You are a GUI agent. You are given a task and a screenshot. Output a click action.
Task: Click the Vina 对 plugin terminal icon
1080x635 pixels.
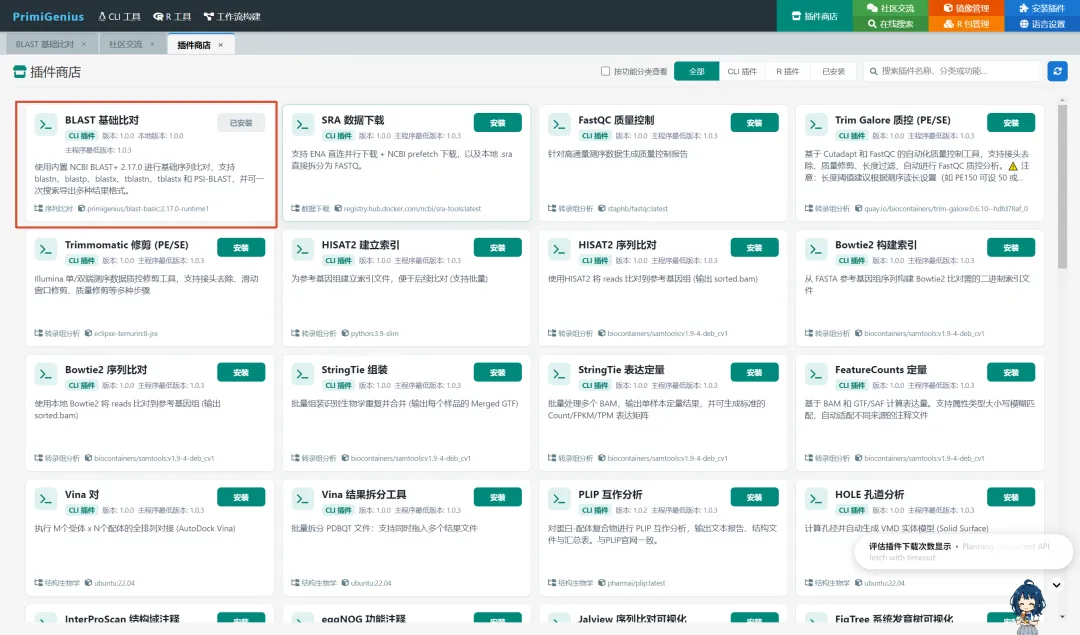coord(45,499)
